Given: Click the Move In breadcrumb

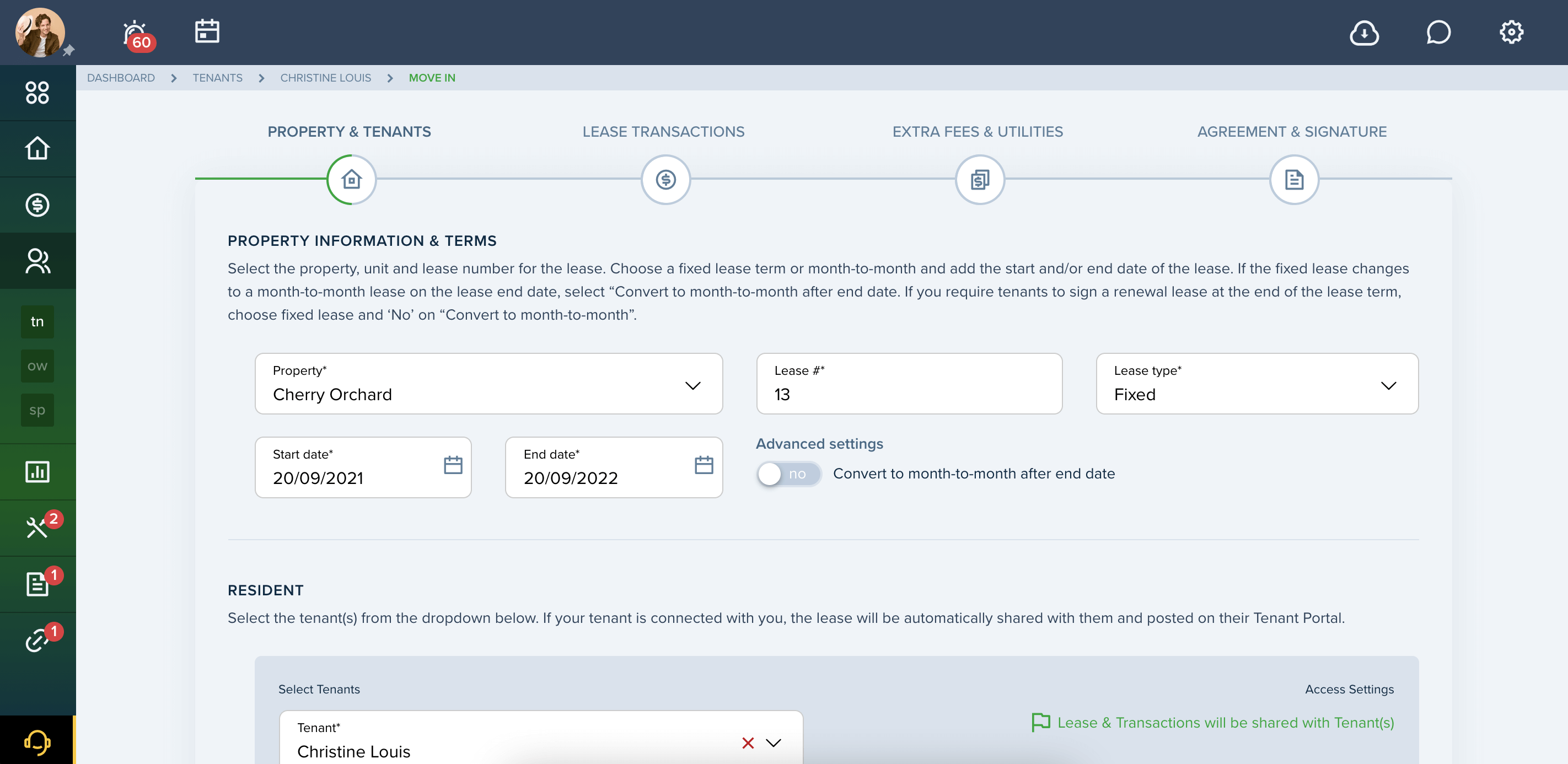Looking at the screenshot, I should tap(432, 78).
